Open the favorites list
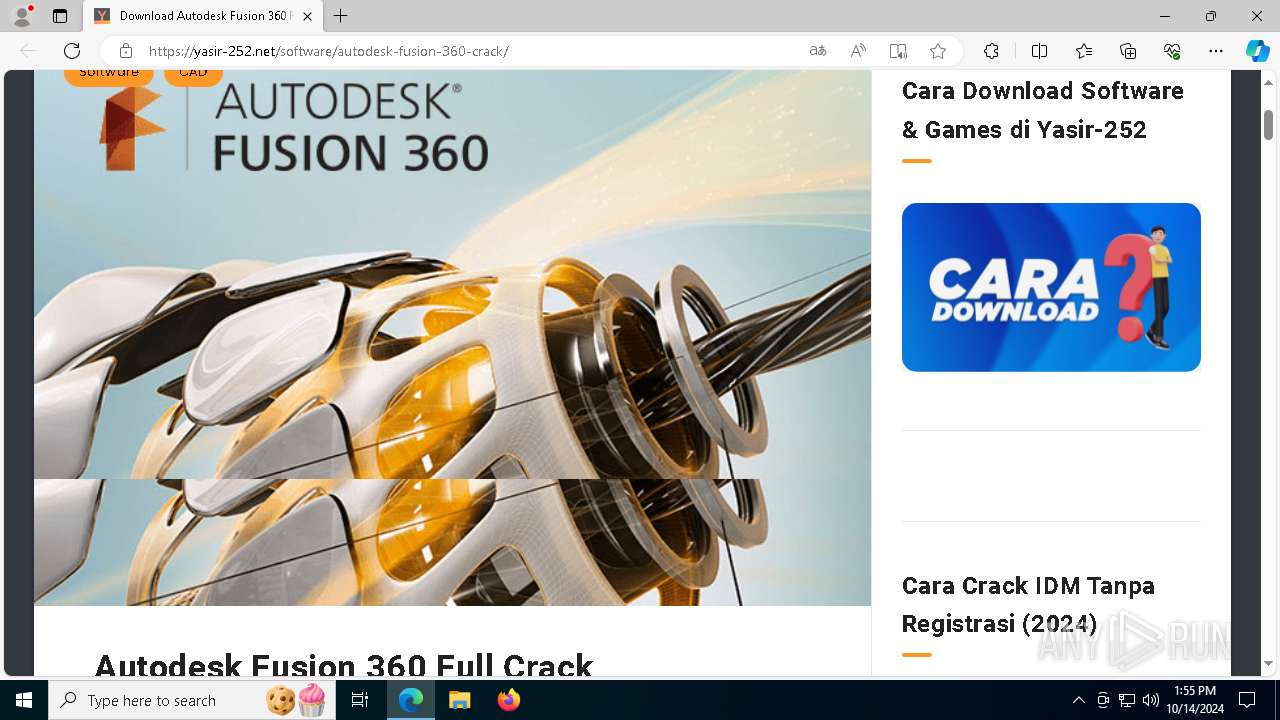Screen dimensions: 1280x720 pos(1084,51)
